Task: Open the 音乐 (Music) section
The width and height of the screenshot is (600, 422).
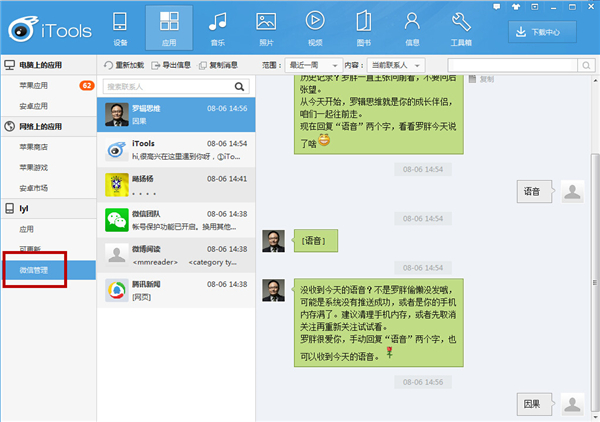Action: [x=218, y=28]
